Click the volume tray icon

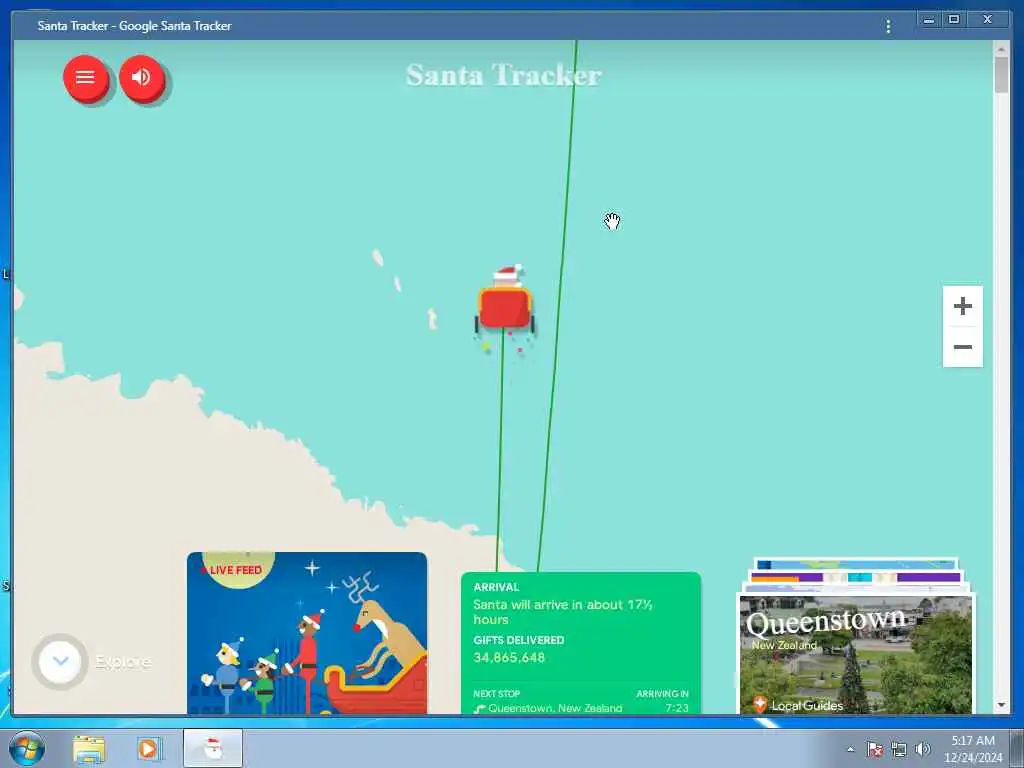(x=923, y=749)
